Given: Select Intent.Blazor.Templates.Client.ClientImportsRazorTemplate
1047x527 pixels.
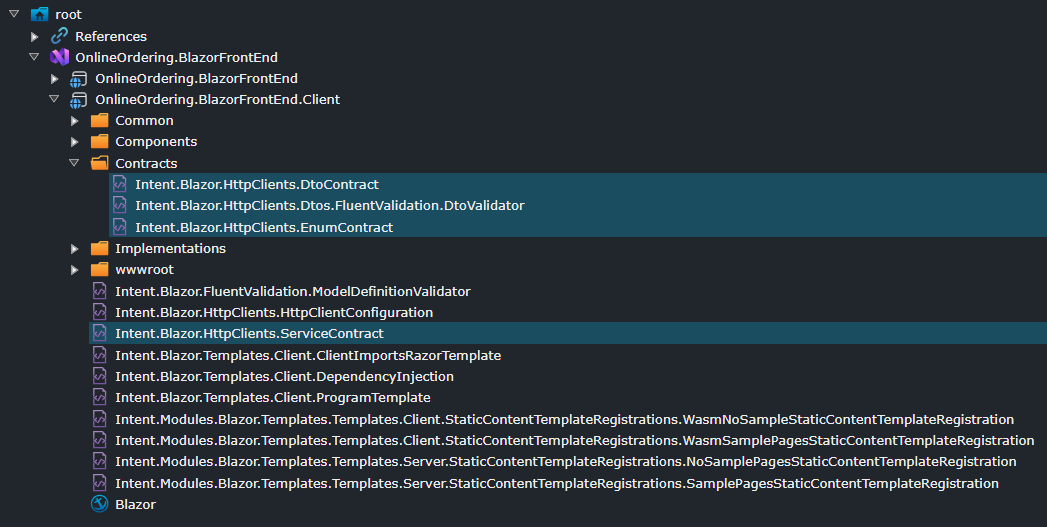Looking at the screenshot, I should (308, 355).
